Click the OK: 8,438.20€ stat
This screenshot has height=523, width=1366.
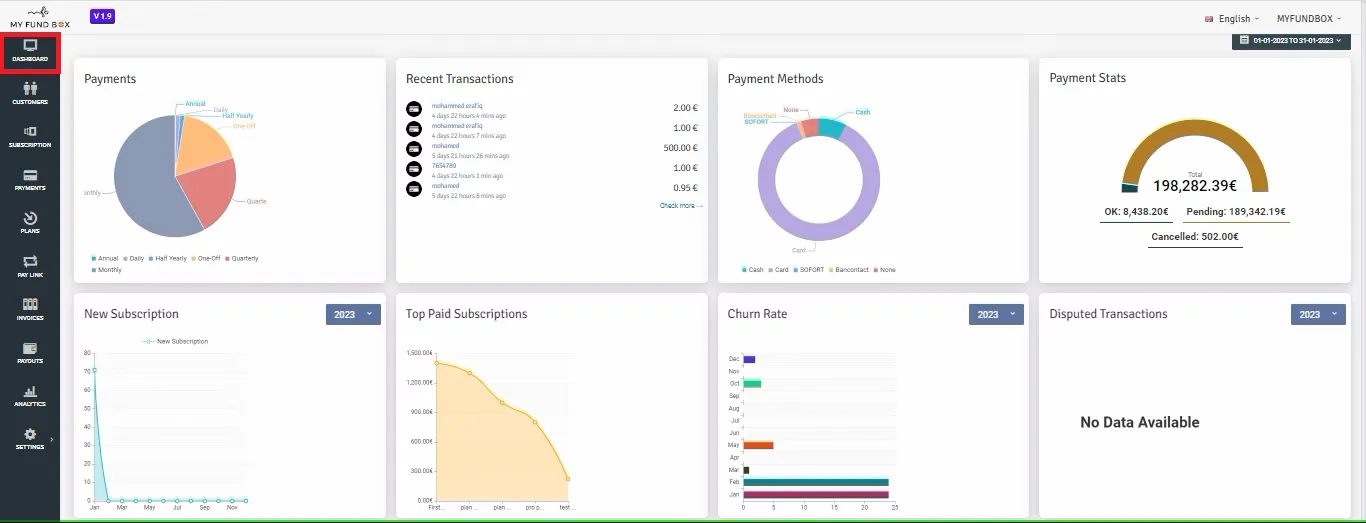pyautogui.click(x=1136, y=212)
